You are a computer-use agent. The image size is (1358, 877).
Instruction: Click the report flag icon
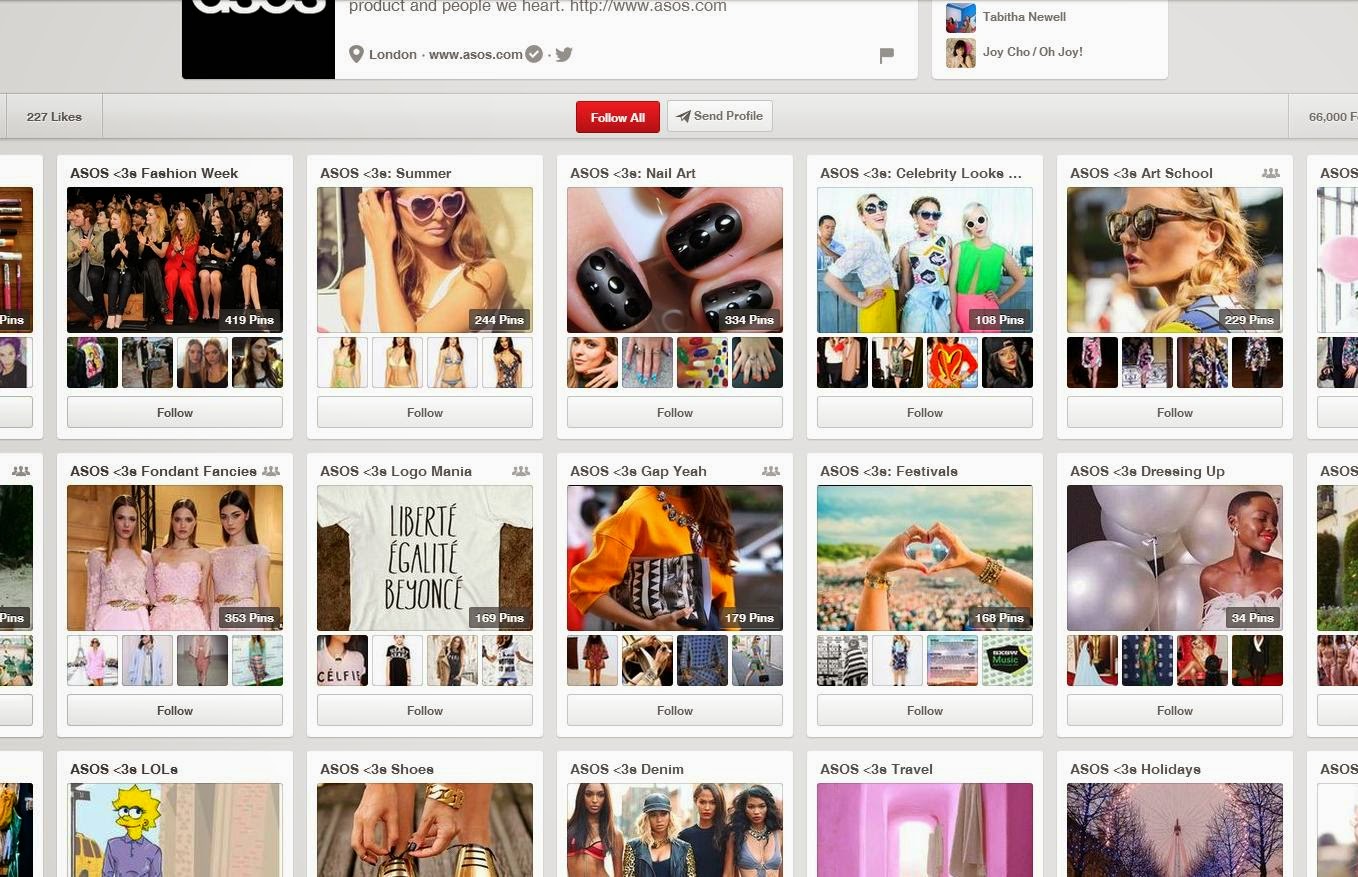tap(886, 55)
